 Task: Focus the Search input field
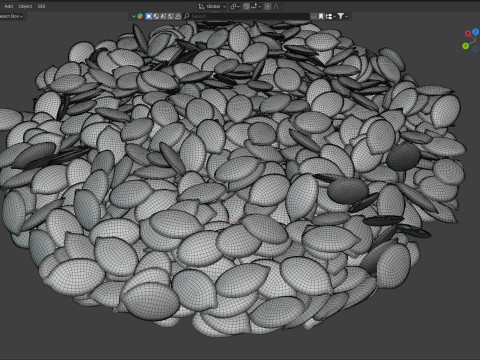pyautogui.click(x=246, y=16)
